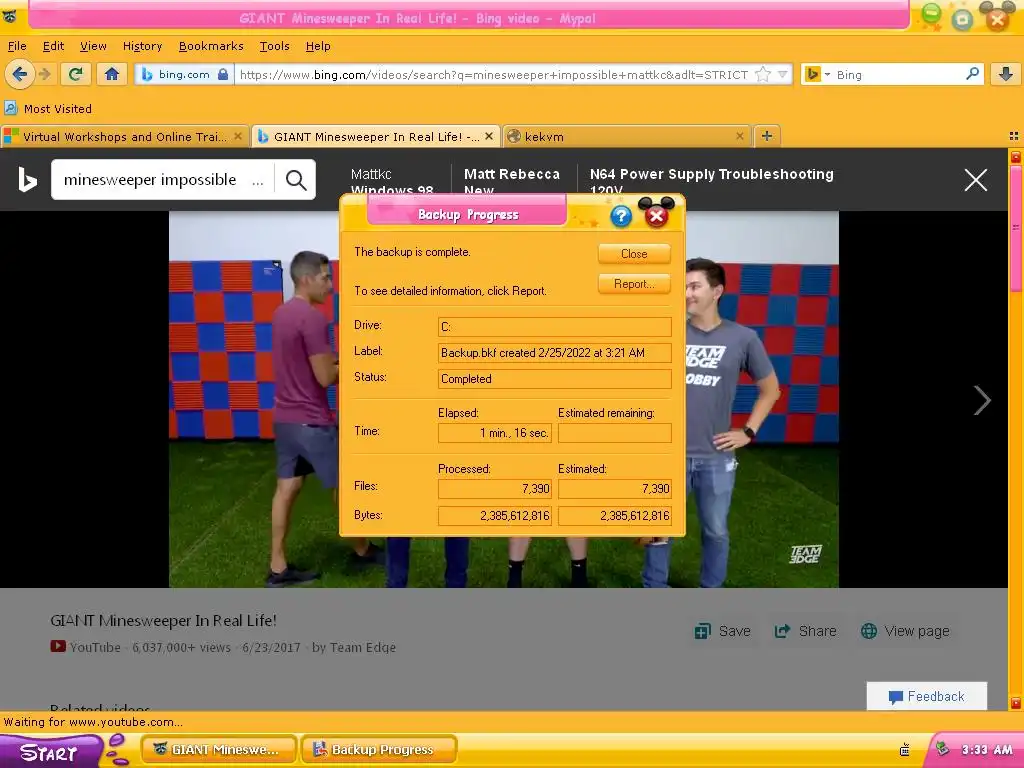This screenshot has width=1024, height=768.
Task: Click the Drive field showing C:
Action: [x=554, y=327]
